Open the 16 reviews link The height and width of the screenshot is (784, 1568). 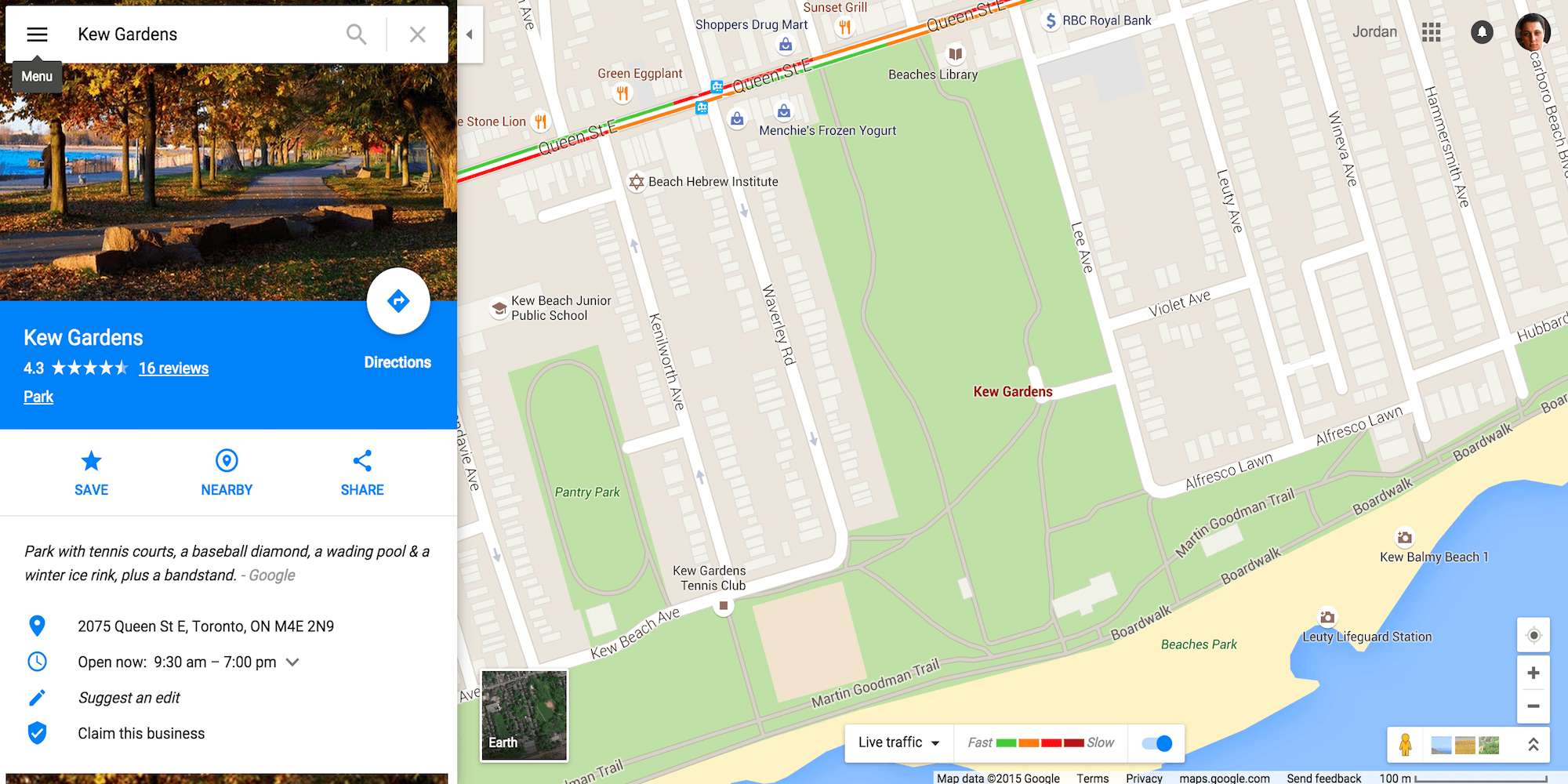coord(173,368)
